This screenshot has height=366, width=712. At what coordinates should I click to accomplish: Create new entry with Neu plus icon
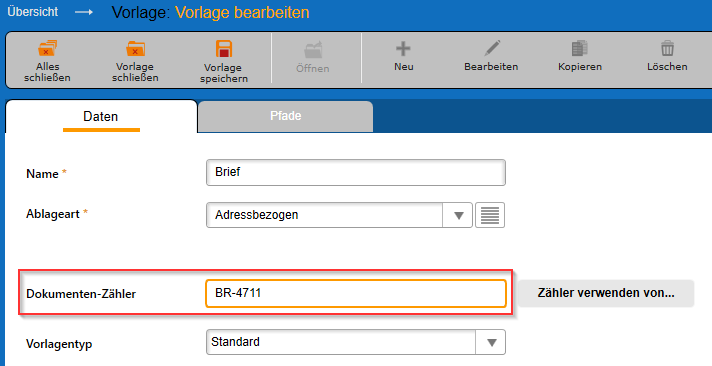coord(403,48)
